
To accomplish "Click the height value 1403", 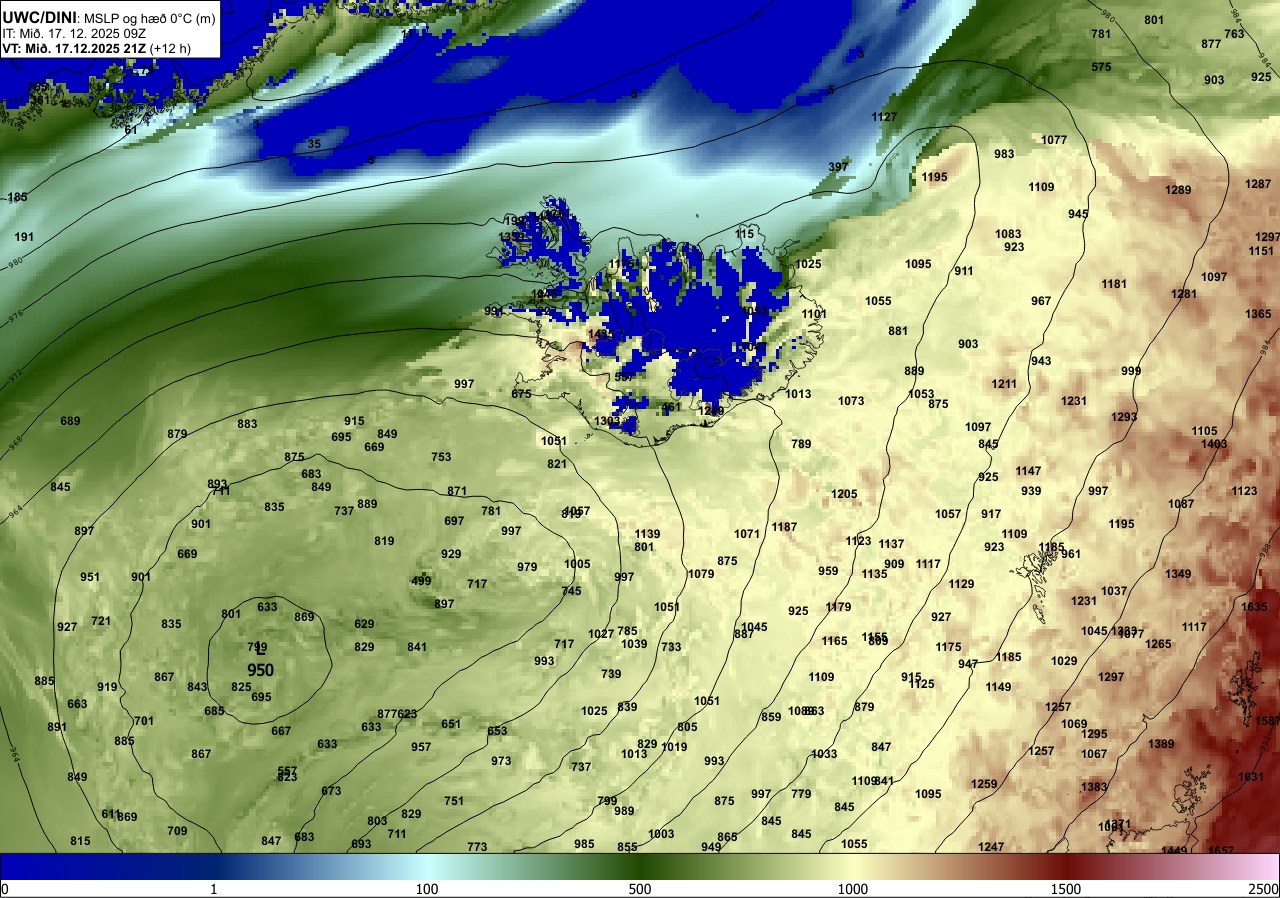I will (x=1214, y=444).
